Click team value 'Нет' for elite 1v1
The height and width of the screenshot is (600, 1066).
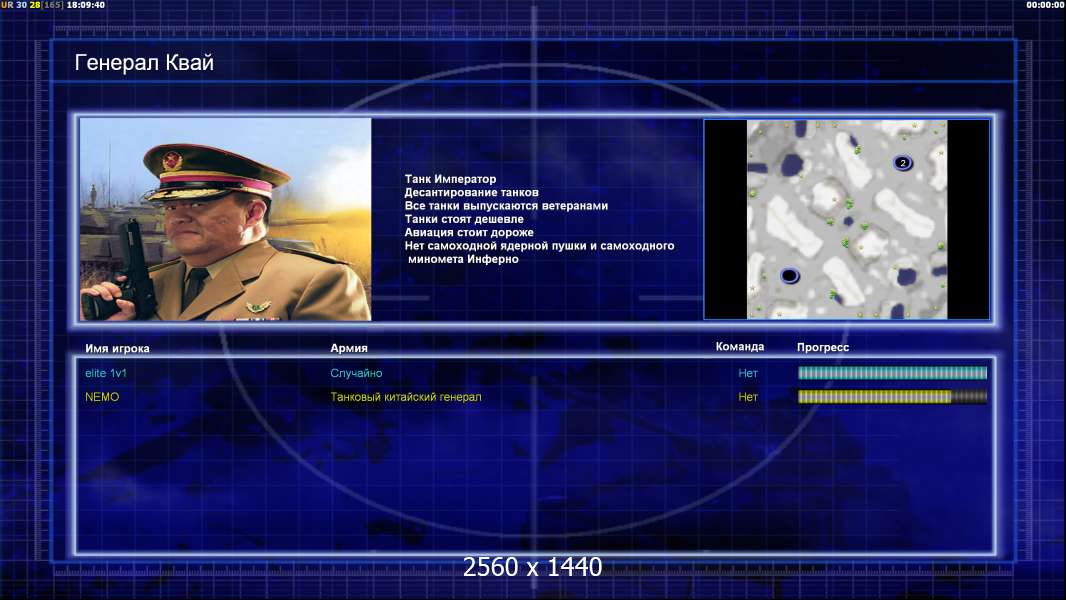[748, 373]
